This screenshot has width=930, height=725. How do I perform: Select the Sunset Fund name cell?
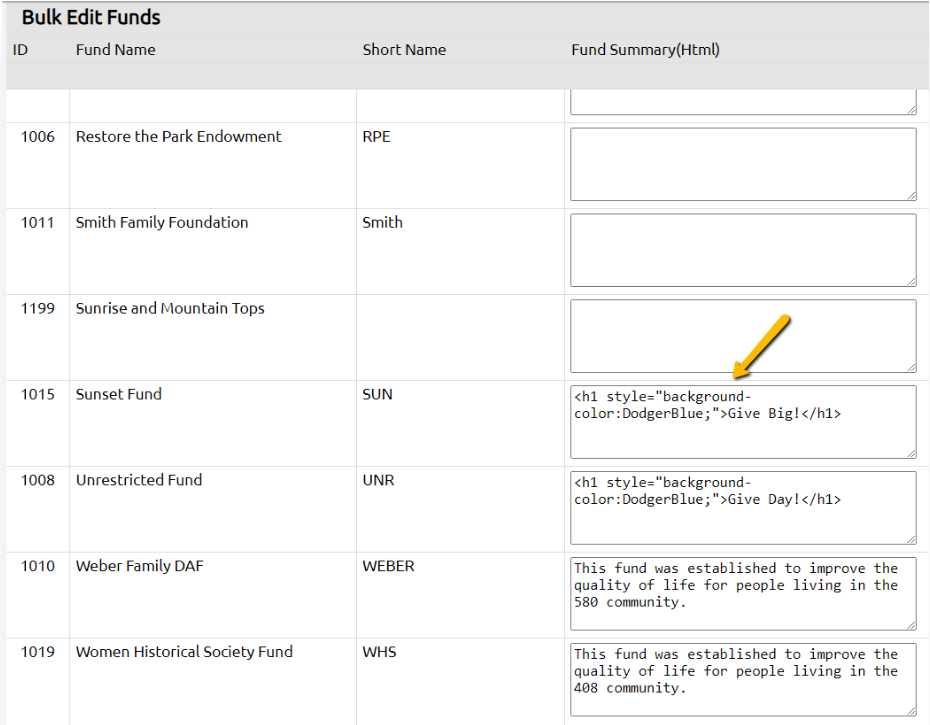118,394
